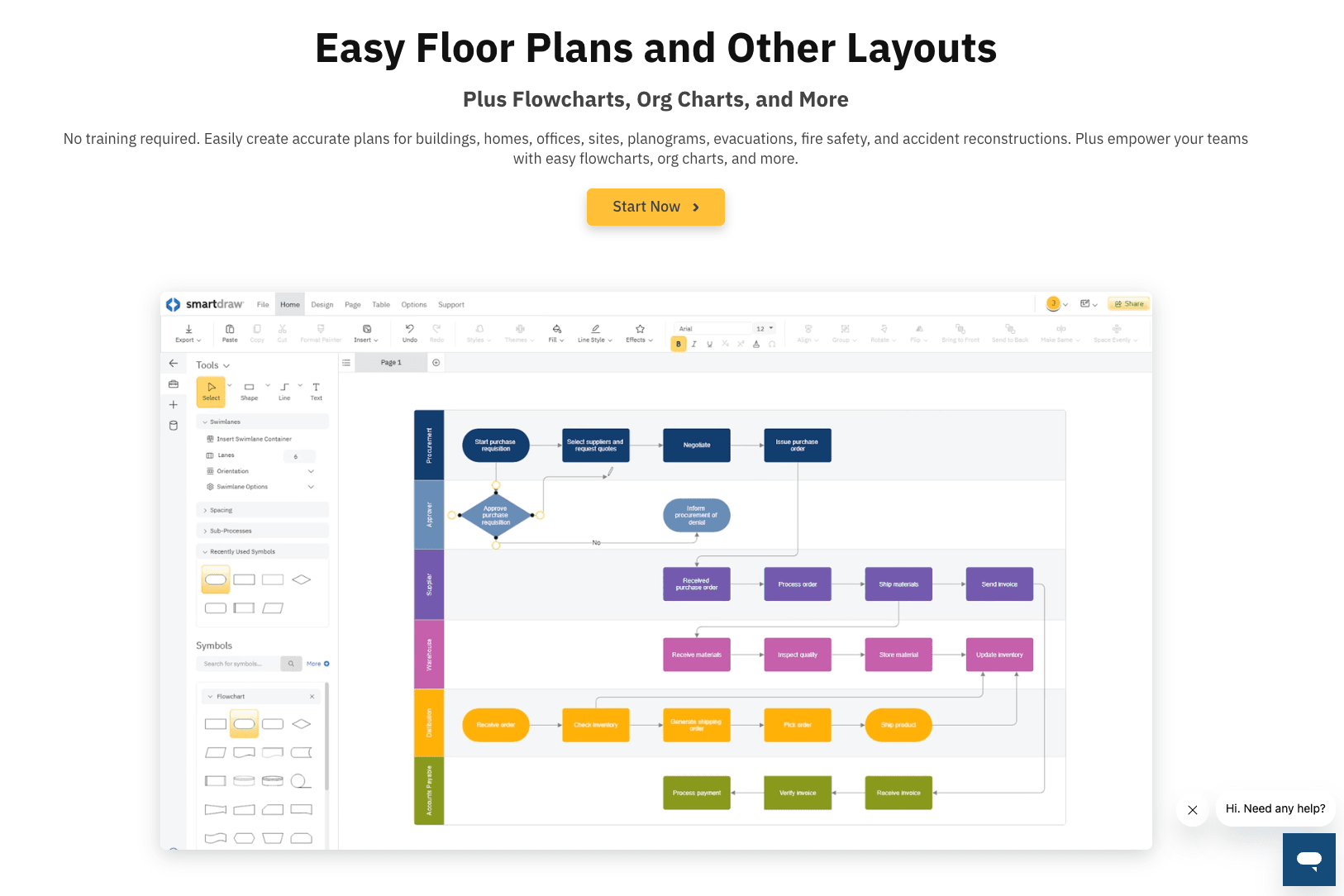Click the text color icon
1344x896 pixels.
[756, 344]
